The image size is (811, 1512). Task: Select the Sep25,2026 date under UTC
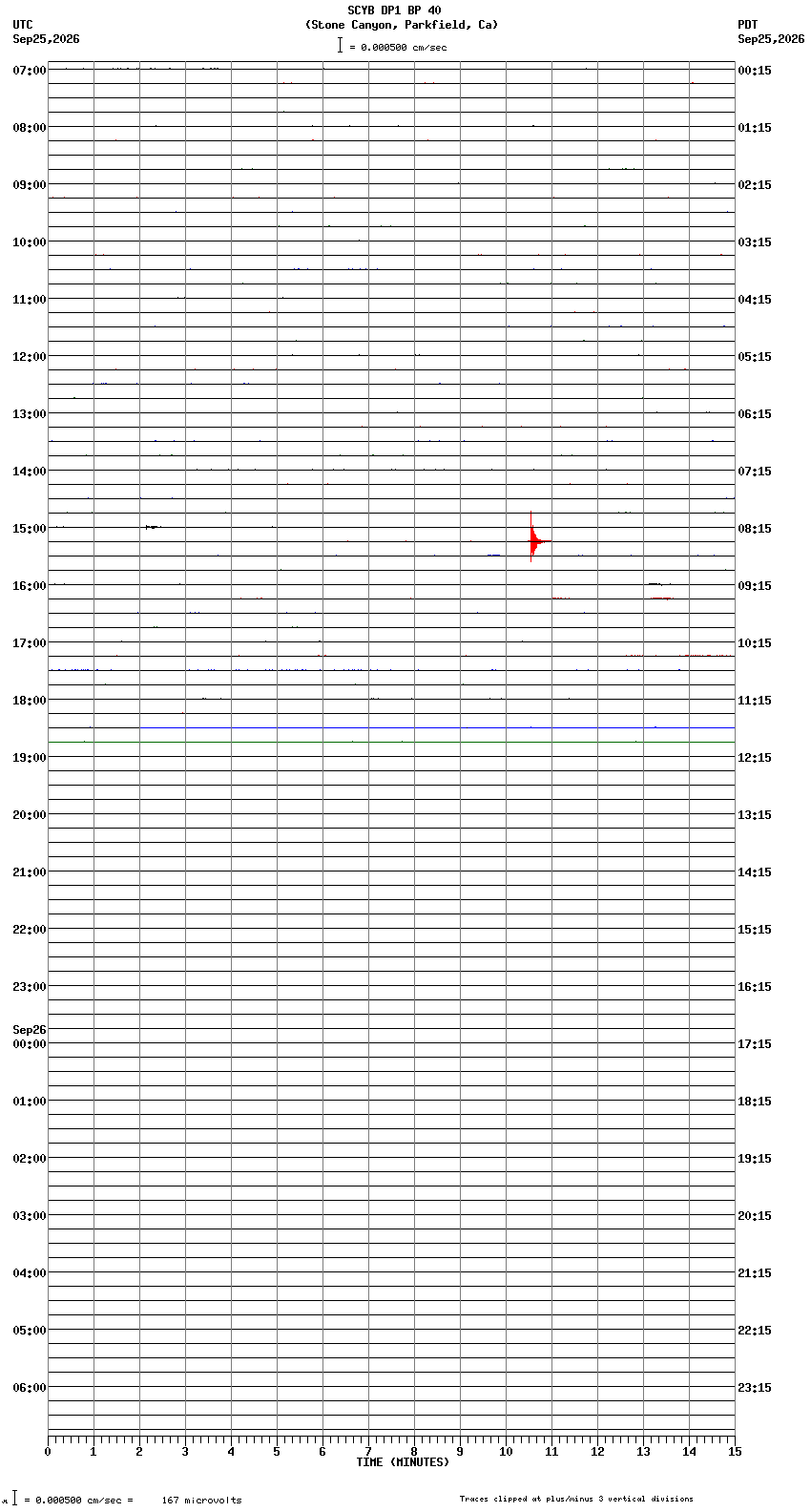coord(46,39)
